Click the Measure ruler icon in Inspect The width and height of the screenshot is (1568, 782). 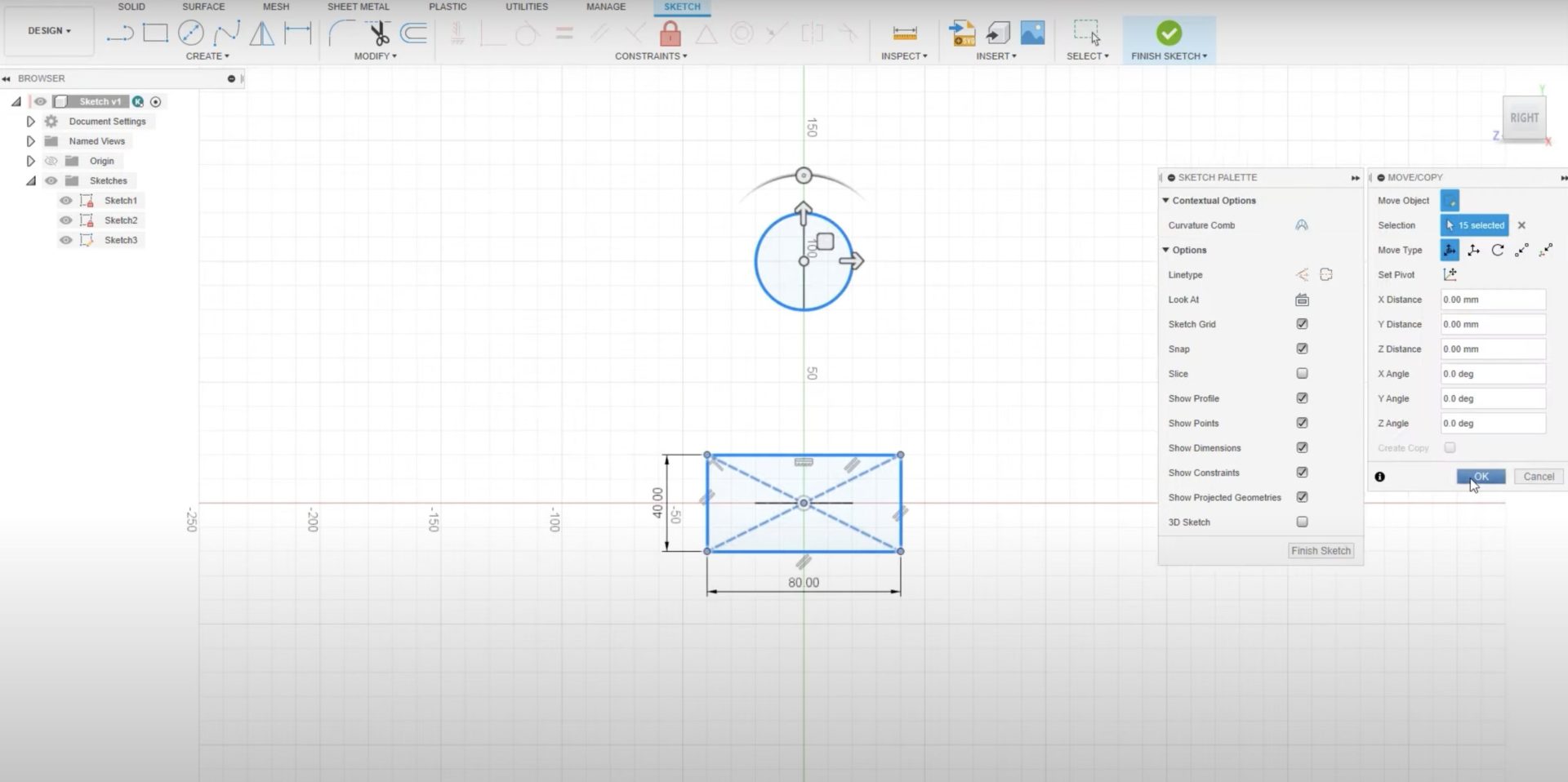(904, 33)
